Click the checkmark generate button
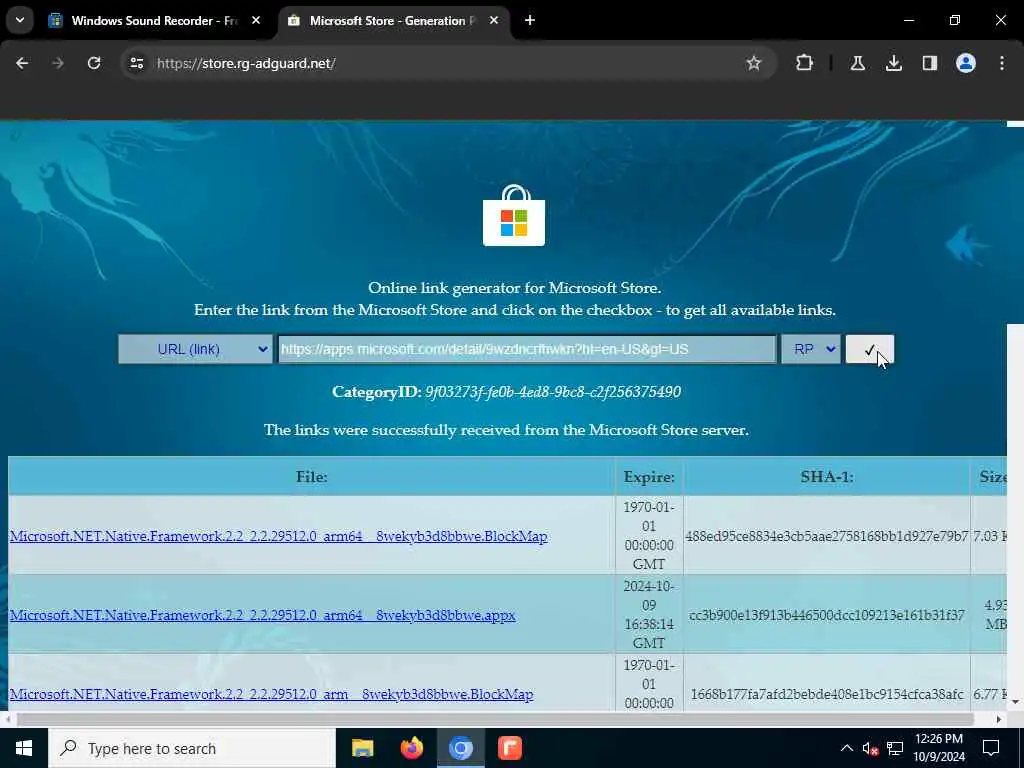The height and width of the screenshot is (768, 1024). [869, 349]
